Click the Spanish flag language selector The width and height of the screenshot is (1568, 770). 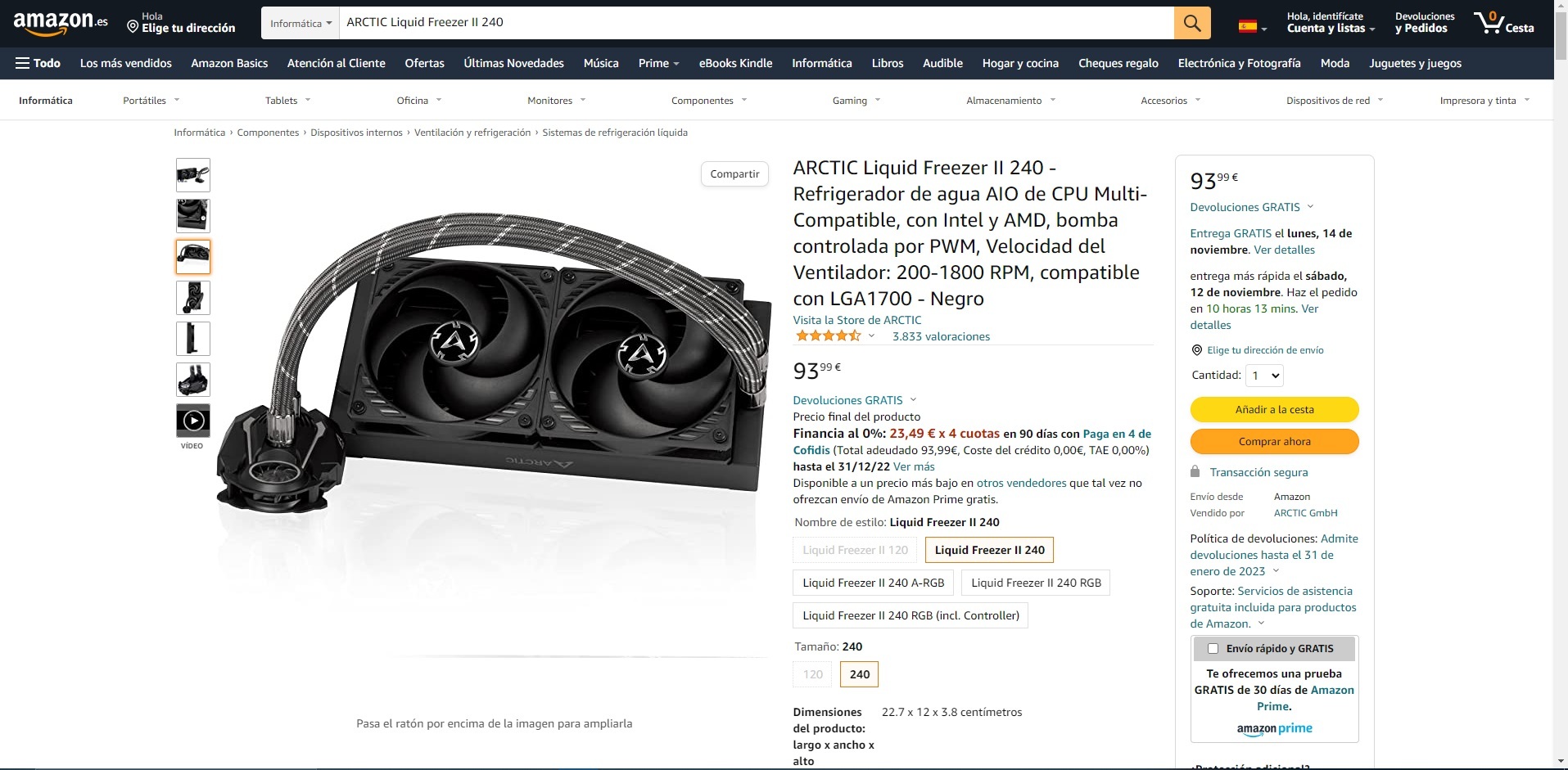coord(1252,27)
